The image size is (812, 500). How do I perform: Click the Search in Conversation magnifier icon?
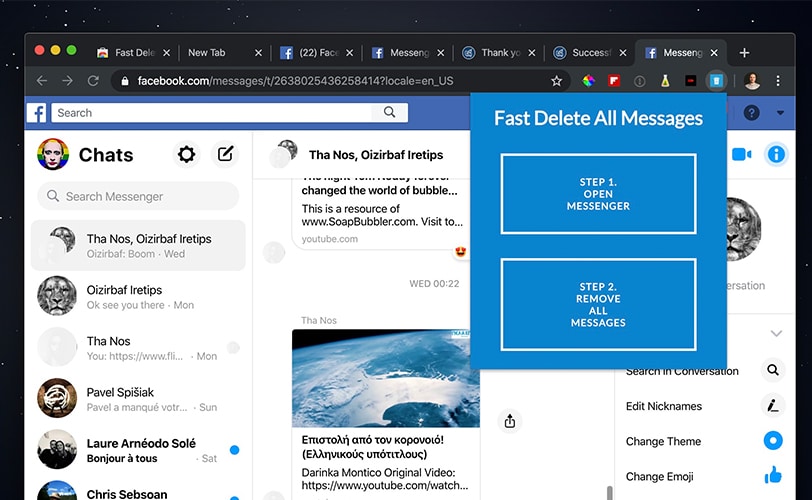coord(773,371)
